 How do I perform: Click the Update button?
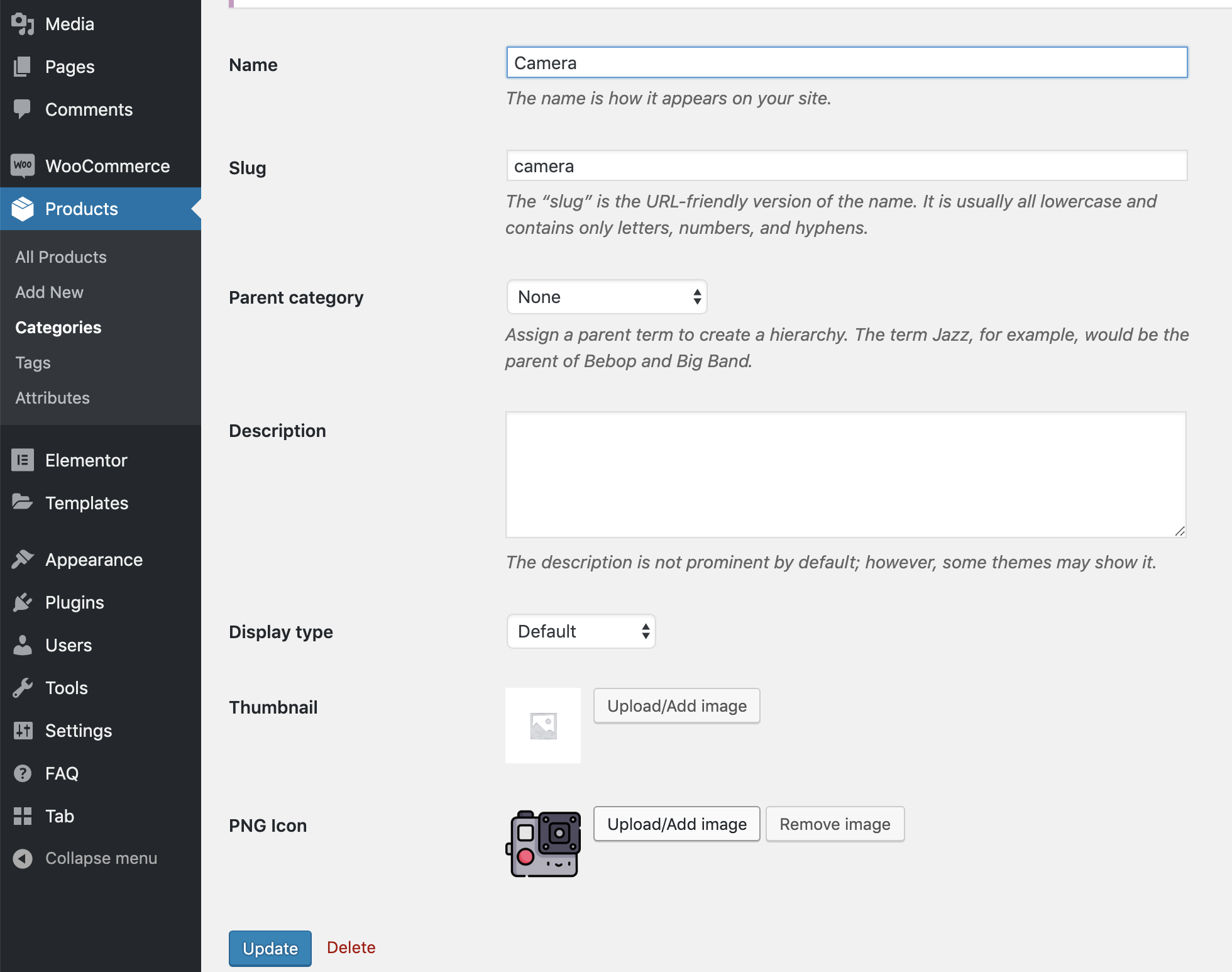click(270, 948)
